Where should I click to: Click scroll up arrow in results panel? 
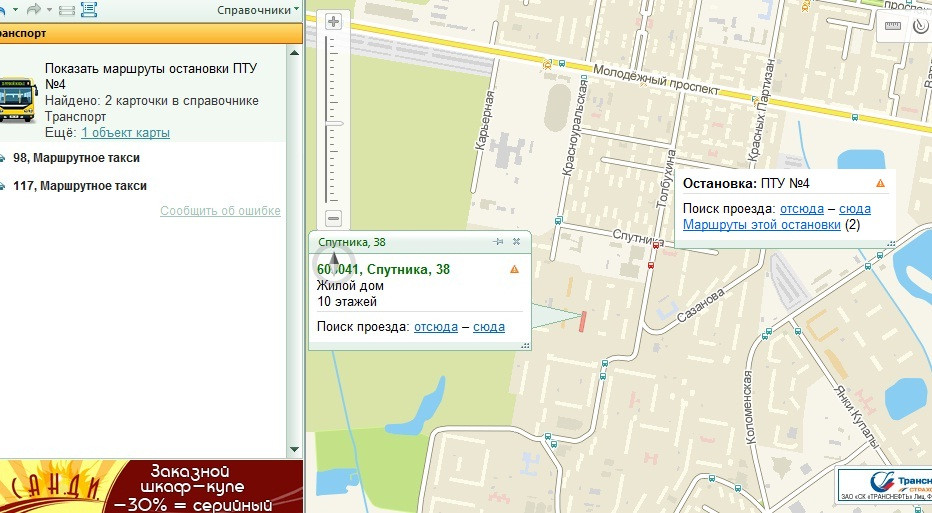point(294,53)
